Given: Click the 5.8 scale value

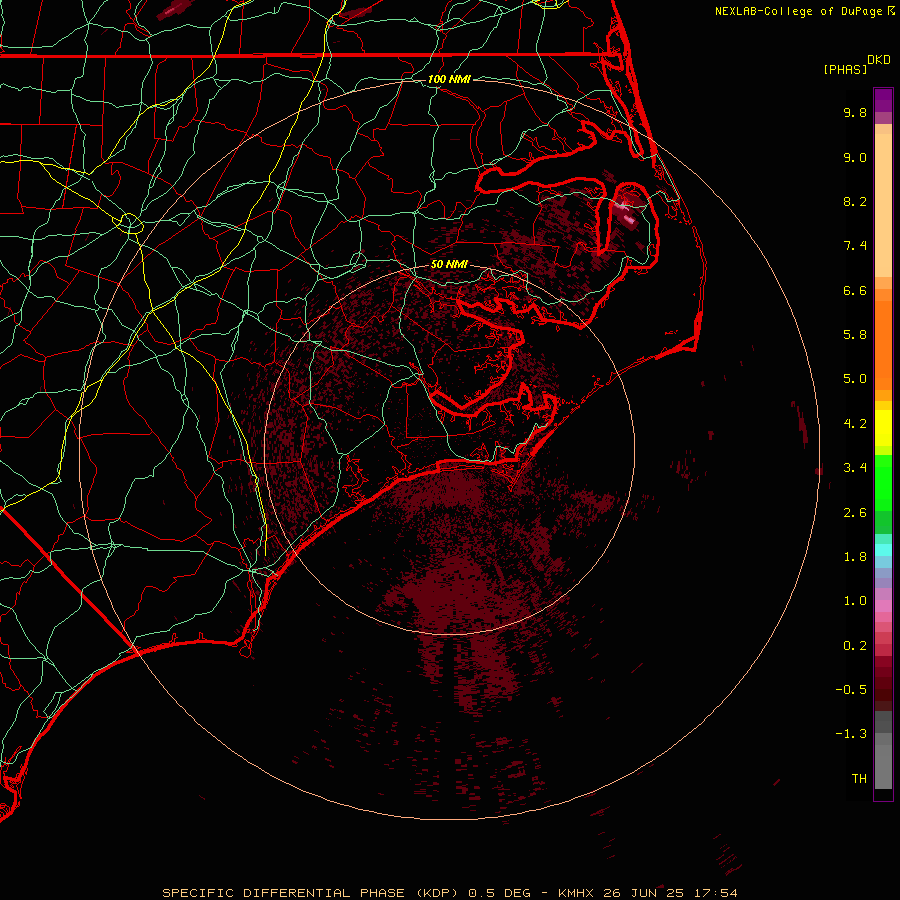Looking at the screenshot, I should tap(855, 335).
